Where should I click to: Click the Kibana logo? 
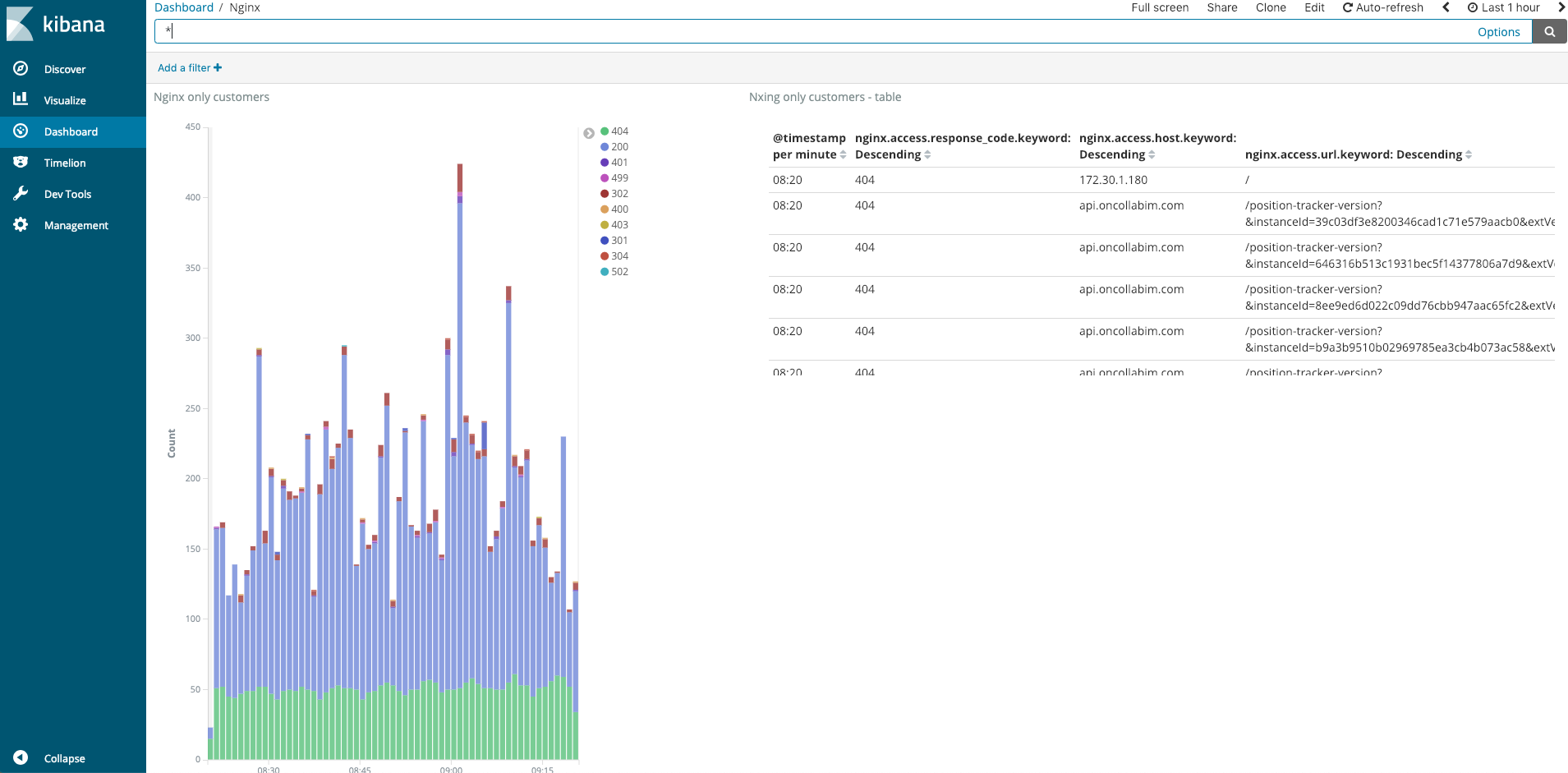pyautogui.click(x=56, y=24)
